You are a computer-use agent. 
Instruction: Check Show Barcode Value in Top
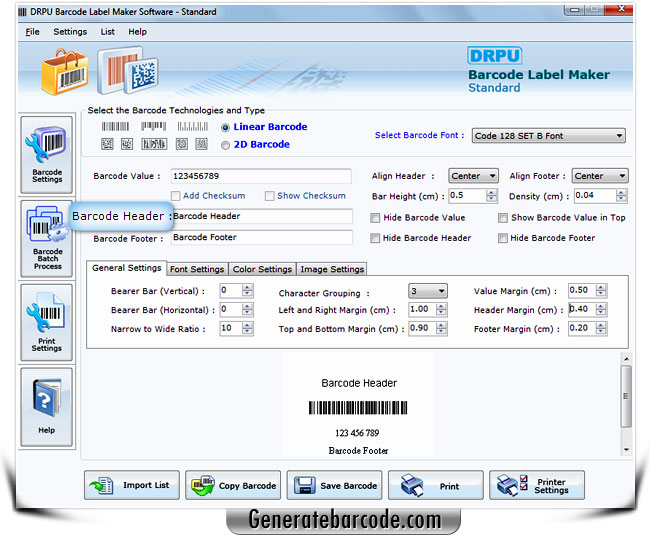[502, 218]
